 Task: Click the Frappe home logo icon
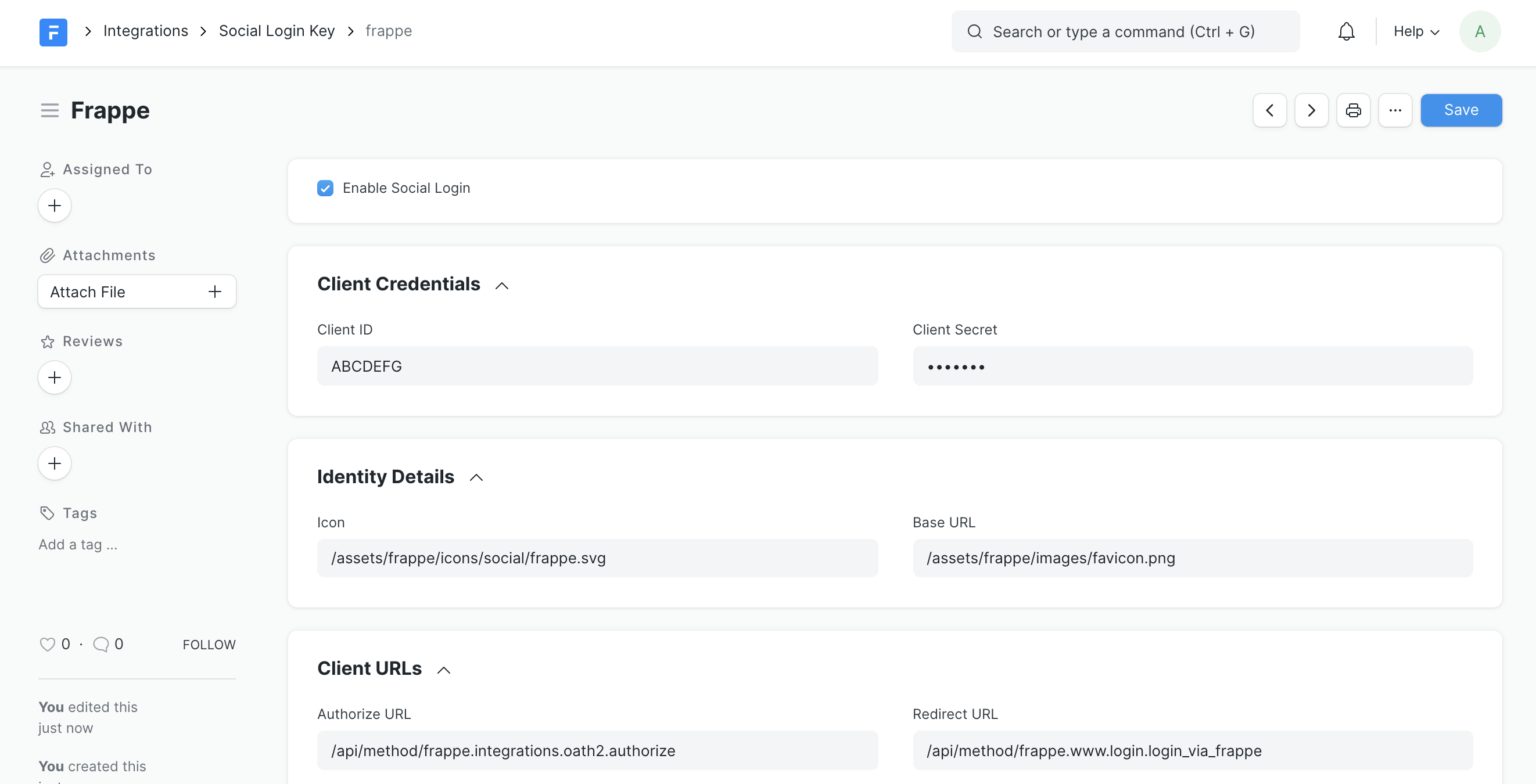click(53, 31)
